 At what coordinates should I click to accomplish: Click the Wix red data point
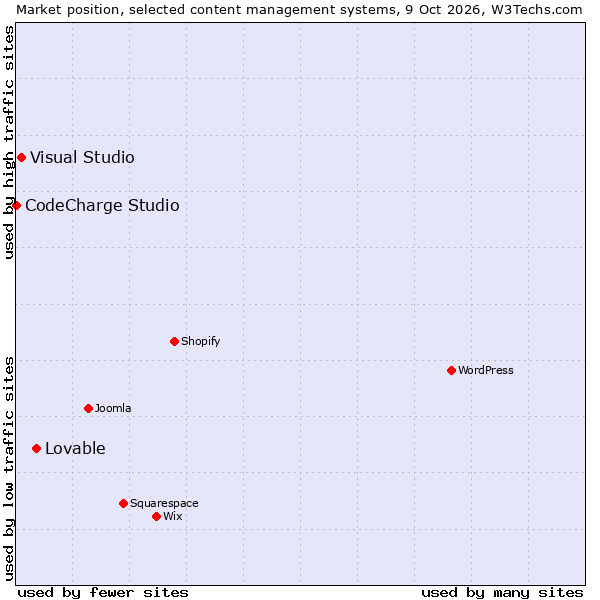click(156, 517)
